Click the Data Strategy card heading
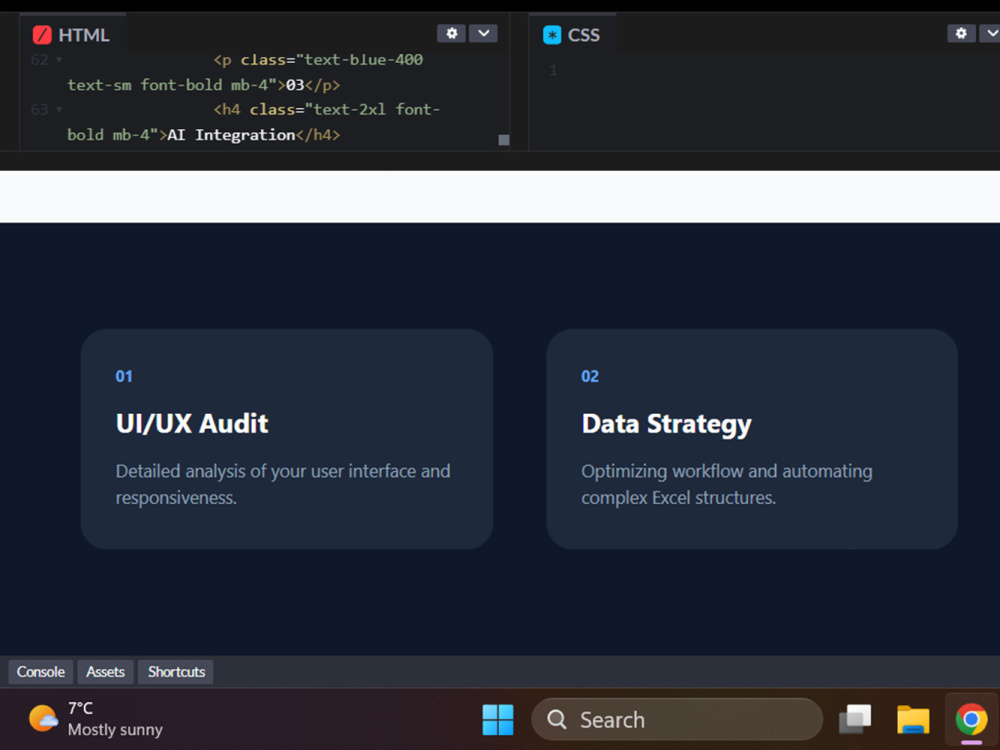 666,425
